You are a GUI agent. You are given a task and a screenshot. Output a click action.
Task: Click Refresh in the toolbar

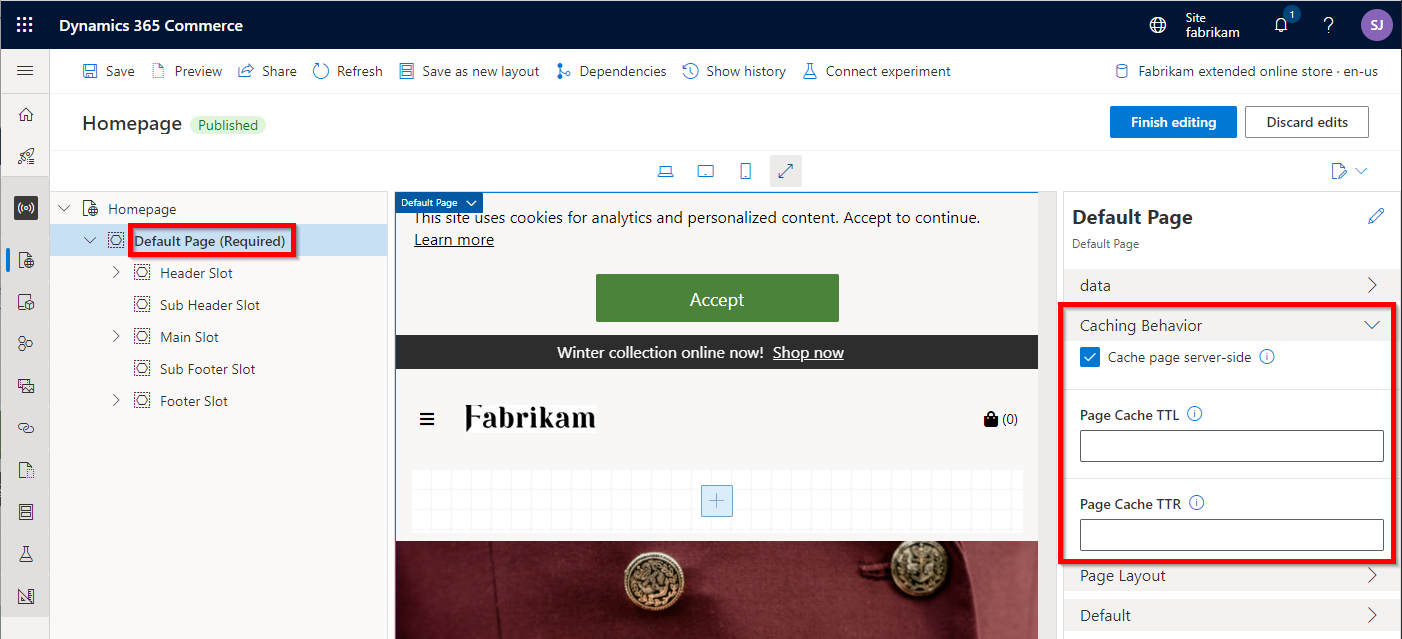(348, 71)
